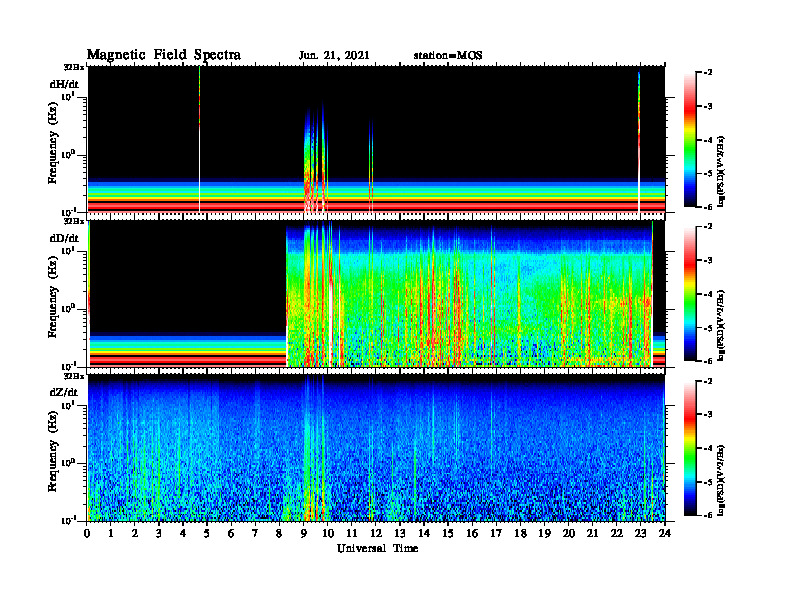Click the 10^1 frequency tick of dD/dt panel

pos(68,250)
